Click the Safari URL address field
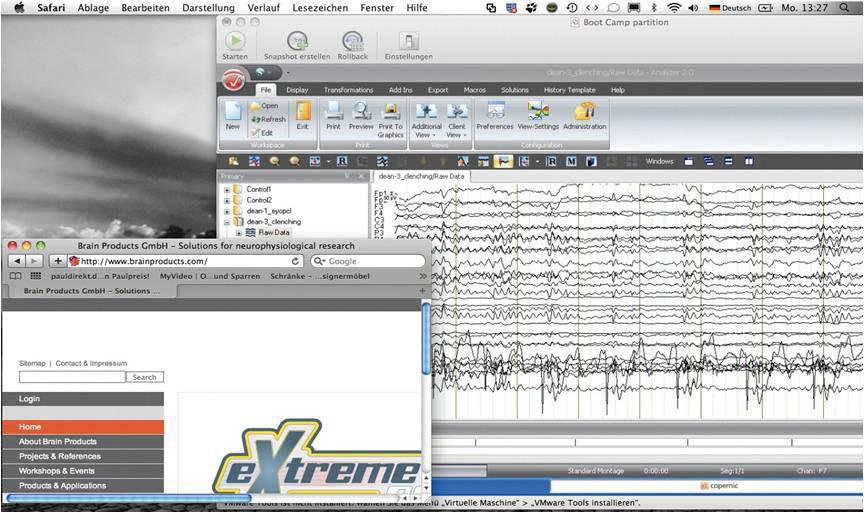 186,261
